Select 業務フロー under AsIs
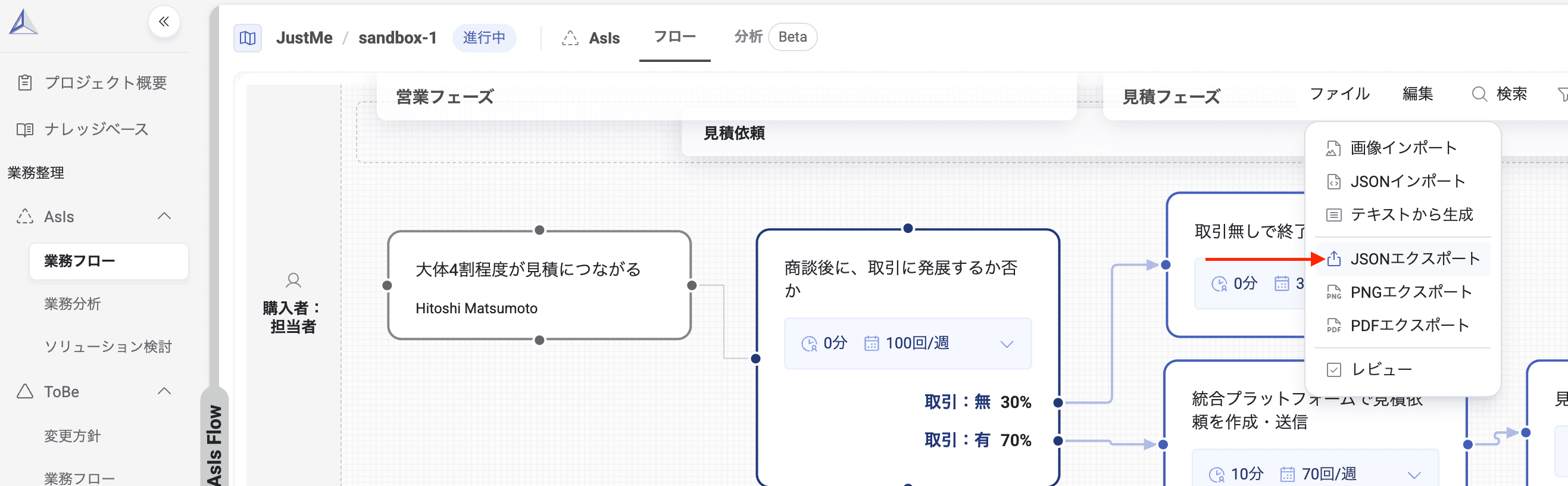 (109, 261)
